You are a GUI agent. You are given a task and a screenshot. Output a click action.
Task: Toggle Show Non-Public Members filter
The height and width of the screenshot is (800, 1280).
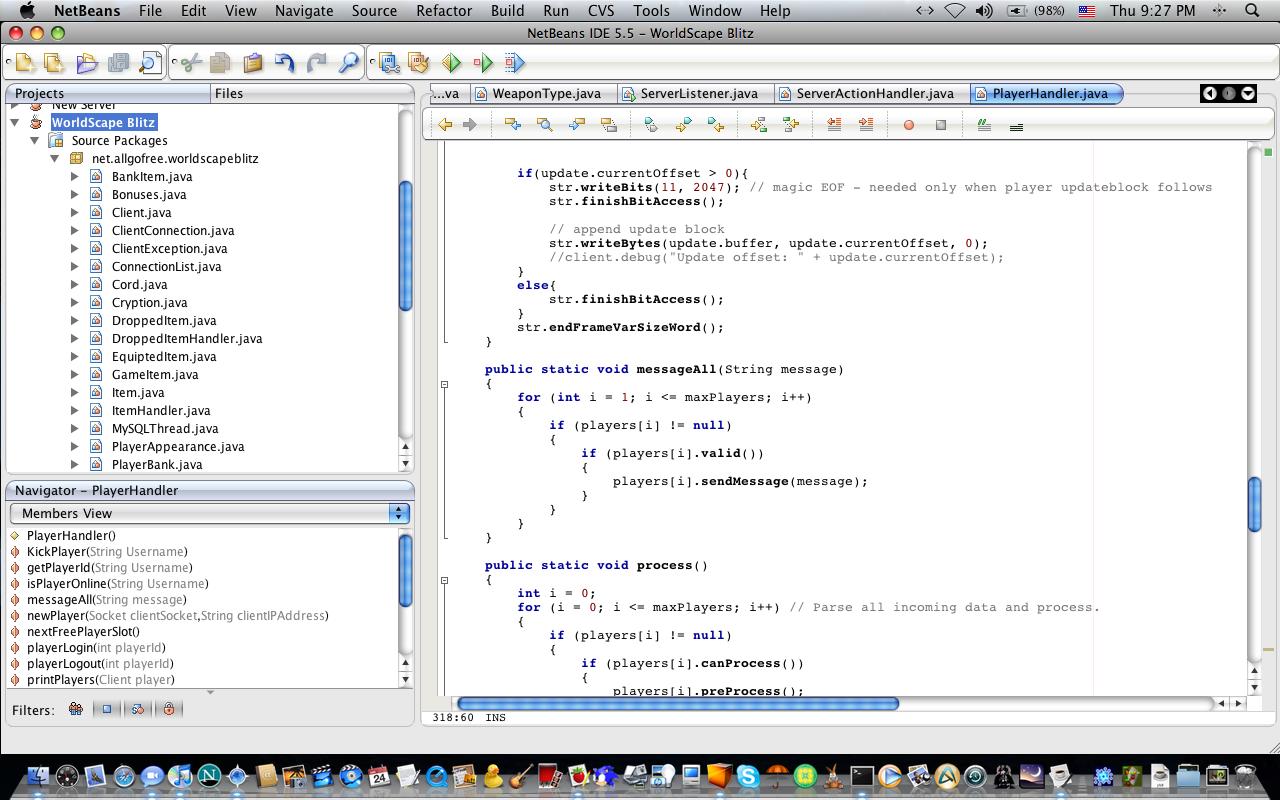coord(168,709)
